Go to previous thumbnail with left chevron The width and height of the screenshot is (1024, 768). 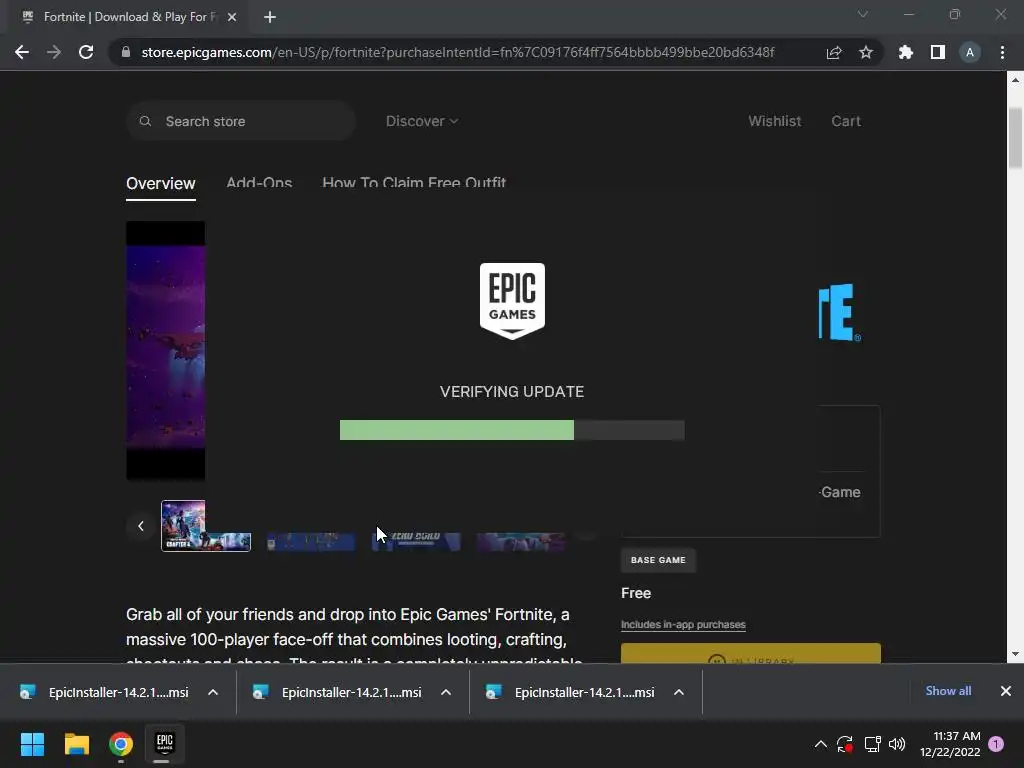point(140,526)
